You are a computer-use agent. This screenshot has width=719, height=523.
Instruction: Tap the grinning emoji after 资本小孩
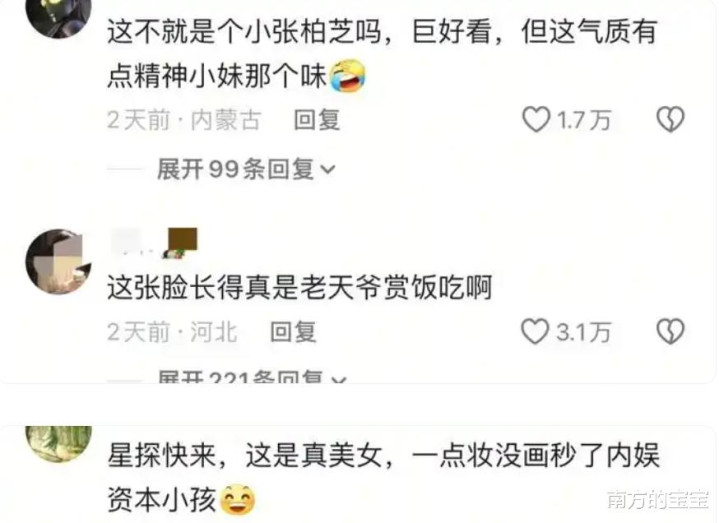(x=238, y=499)
